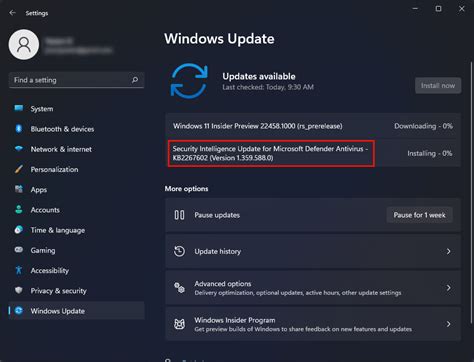
Task: Open Windows Insider Program row
Action: pyautogui.click(x=313, y=324)
